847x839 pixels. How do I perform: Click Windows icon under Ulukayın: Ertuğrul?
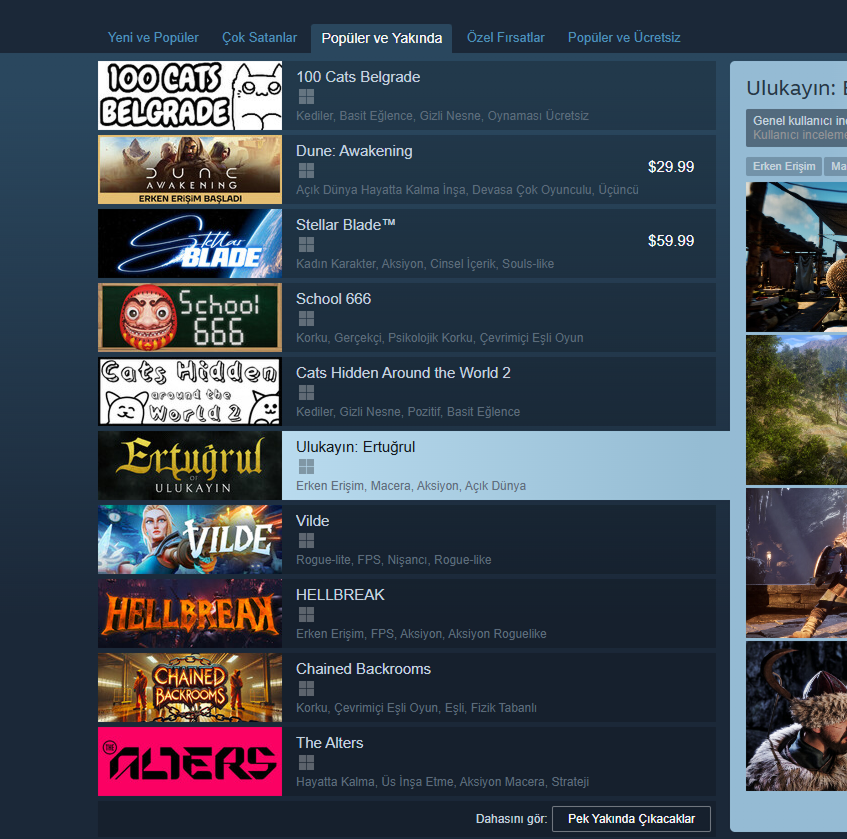click(306, 467)
